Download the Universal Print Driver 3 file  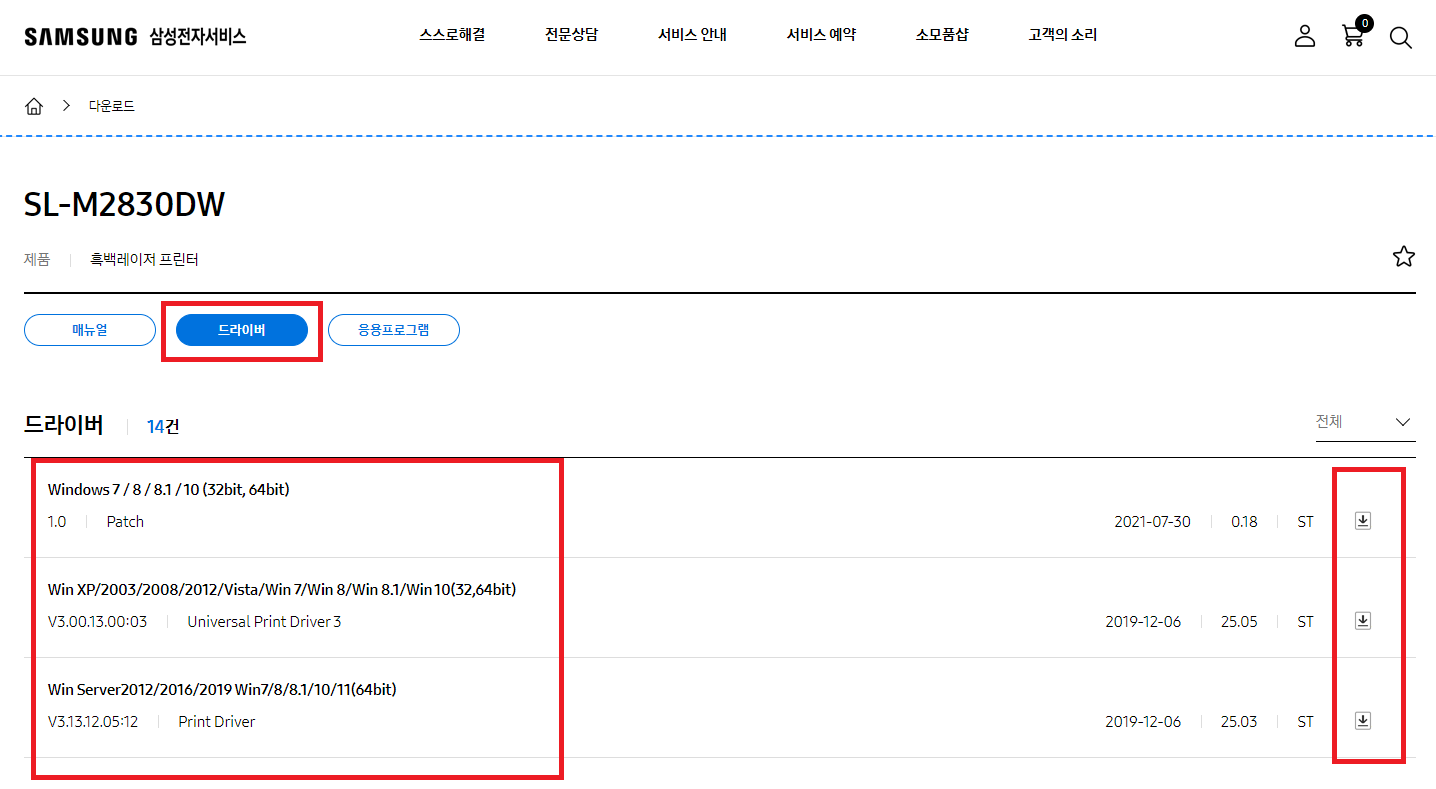pyautogui.click(x=1362, y=621)
